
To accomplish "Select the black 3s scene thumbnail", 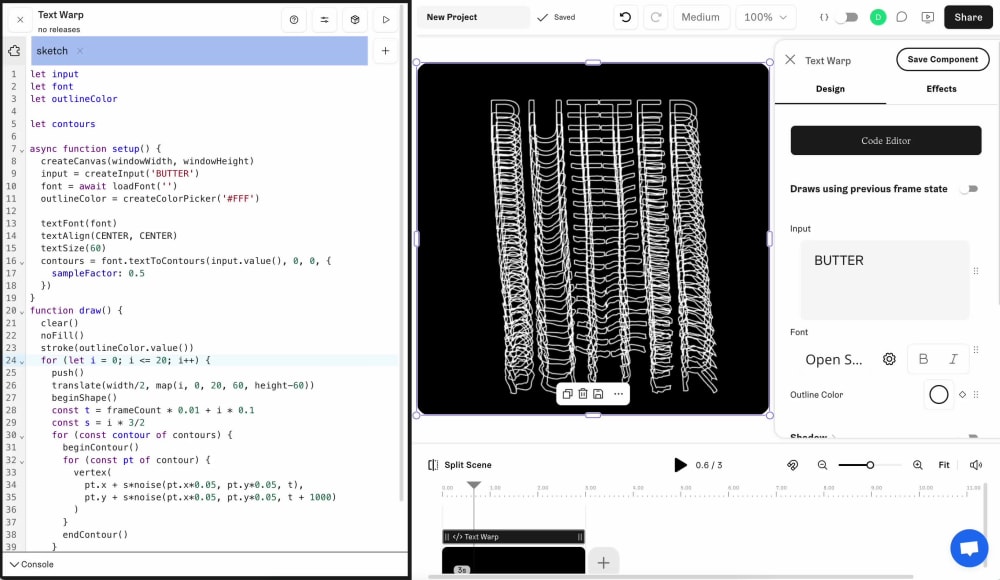I will pos(513,560).
